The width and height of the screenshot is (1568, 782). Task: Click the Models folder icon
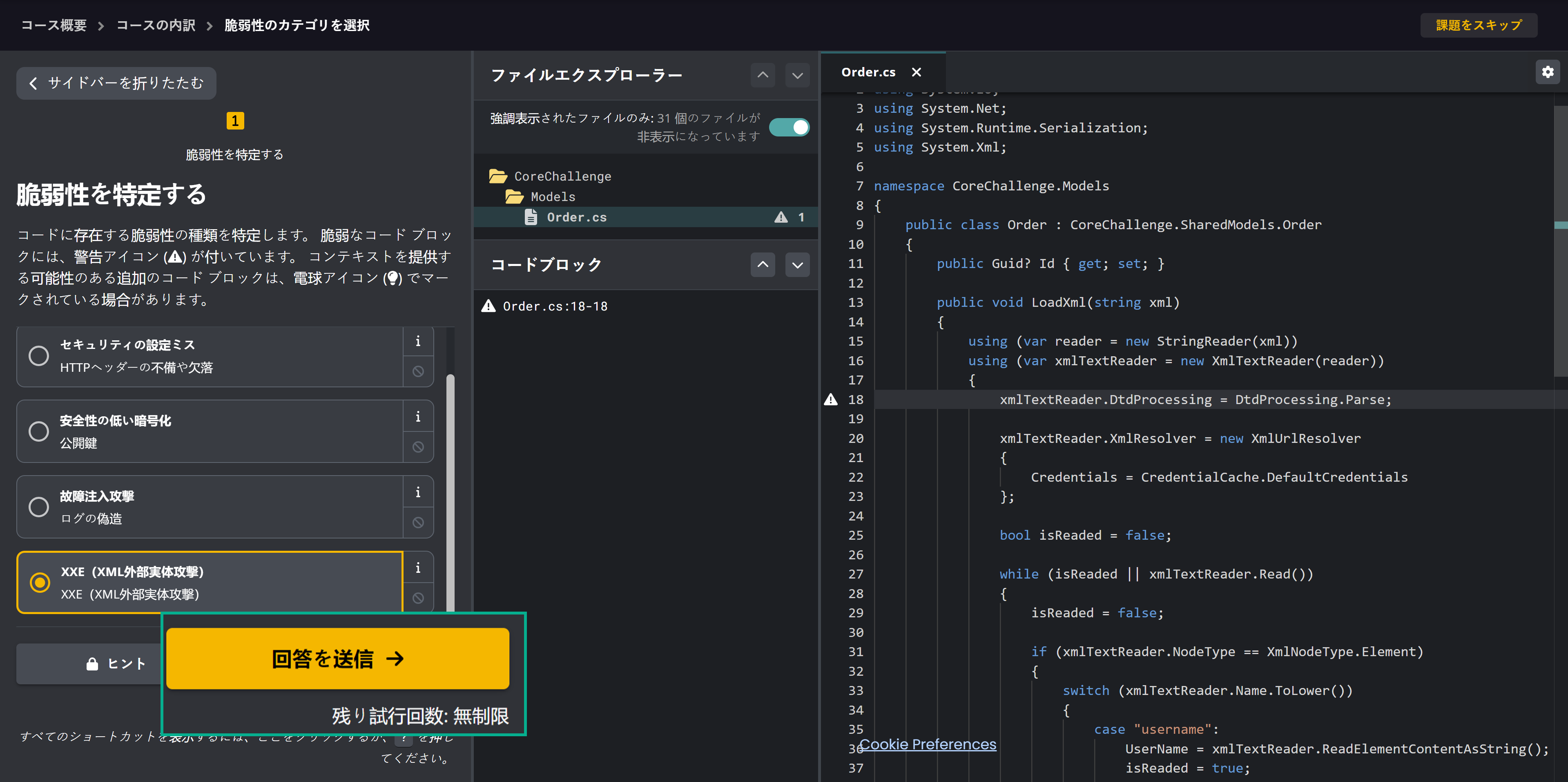click(x=514, y=197)
